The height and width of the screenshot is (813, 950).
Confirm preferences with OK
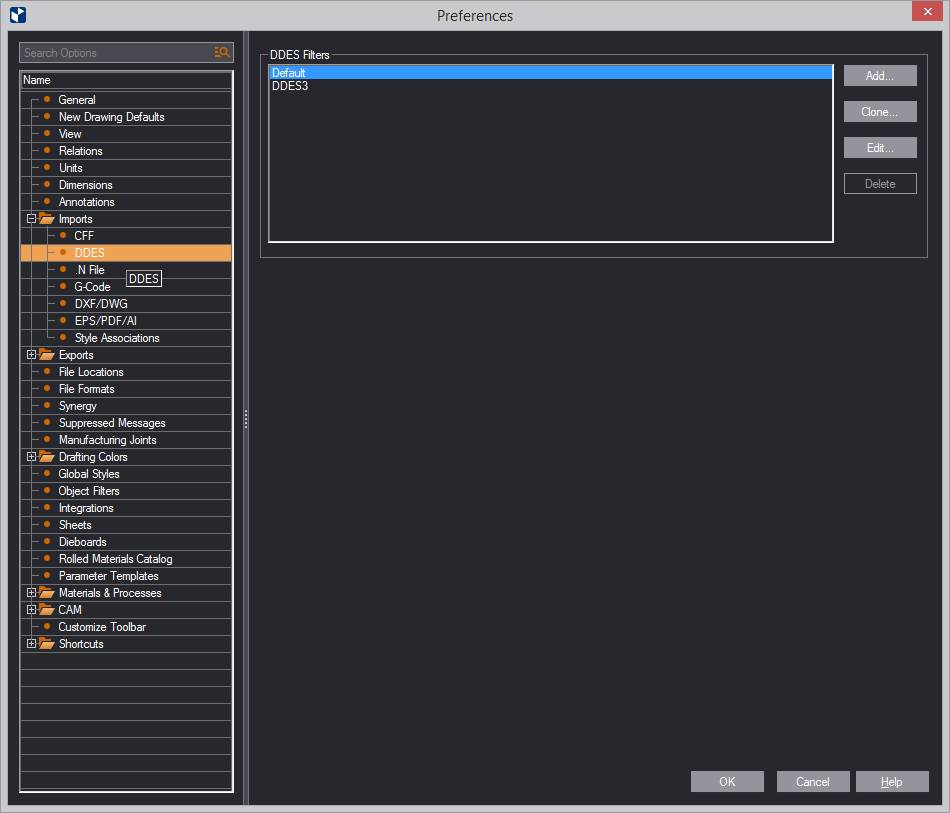[727, 781]
